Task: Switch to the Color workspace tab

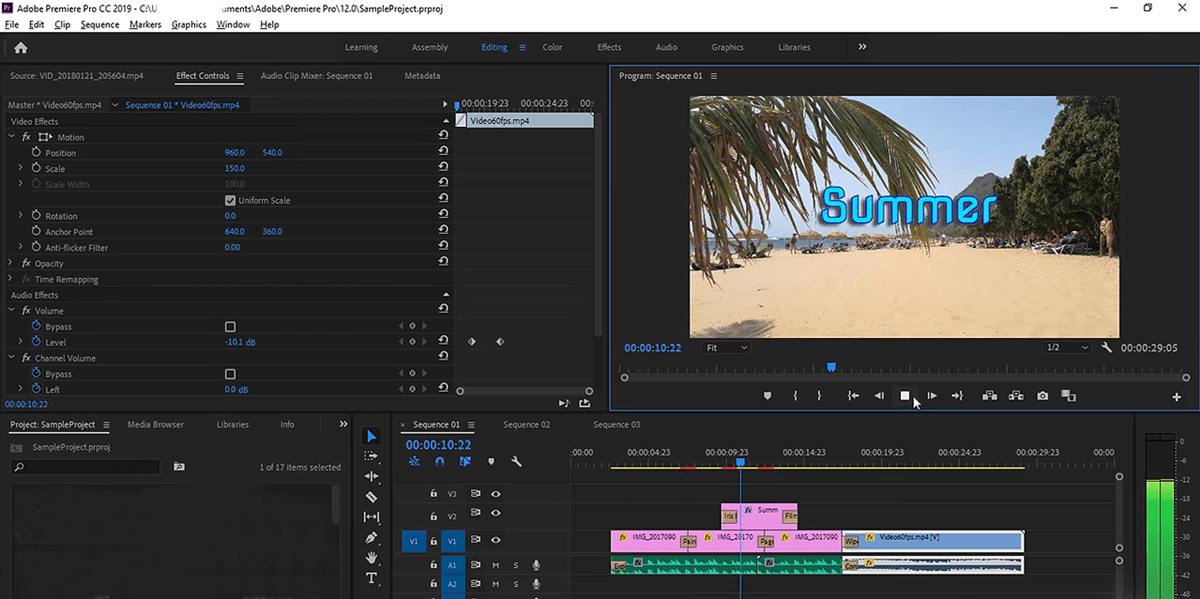Action: 552,47
